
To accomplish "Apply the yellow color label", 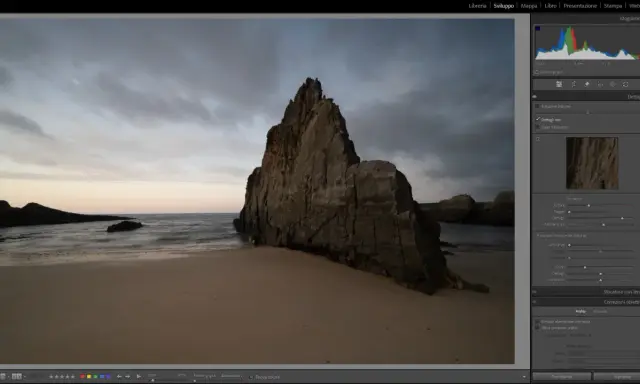I will pyautogui.click(x=89, y=376).
